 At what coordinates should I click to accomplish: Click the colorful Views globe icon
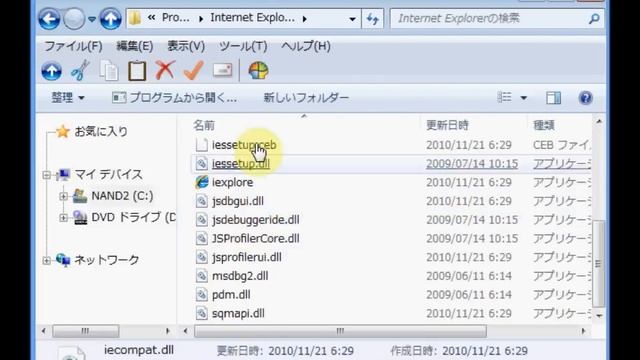click(x=258, y=71)
